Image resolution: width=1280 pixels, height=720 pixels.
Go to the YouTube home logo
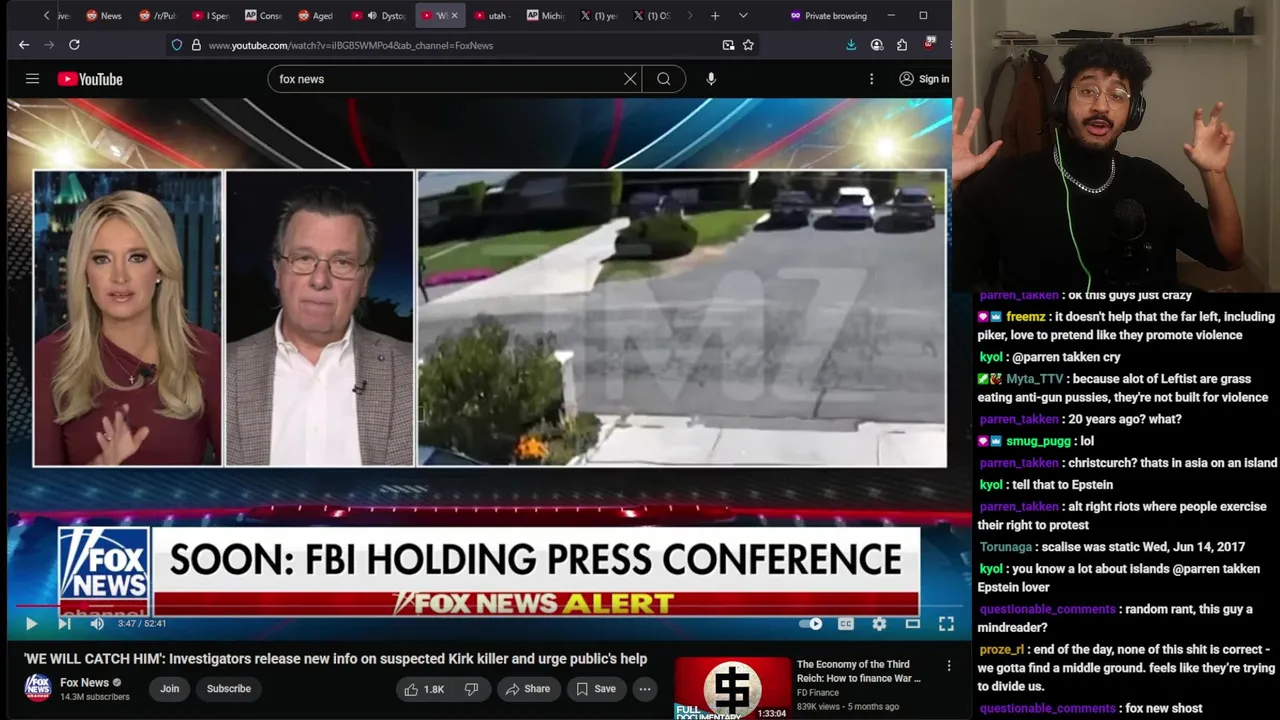pyautogui.click(x=90, y=79)
